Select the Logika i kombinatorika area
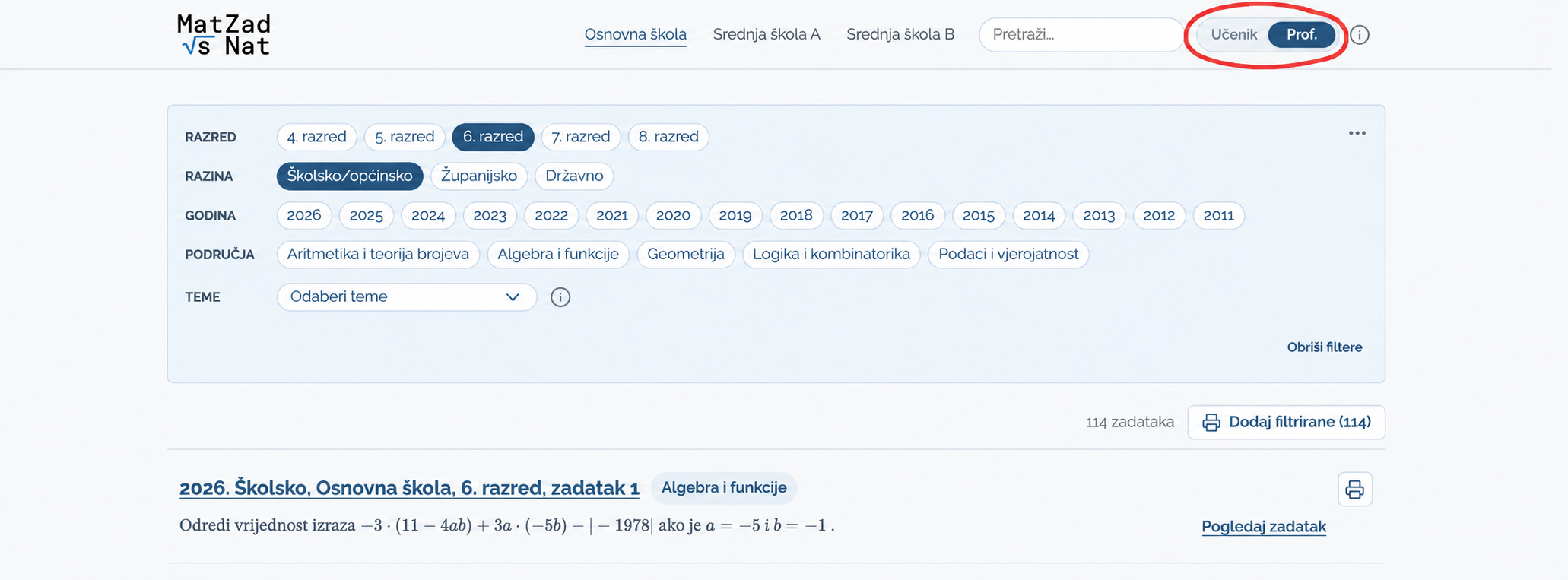This screenshot has height=580, width=1568. pyautogui.click(x=831, y=255)
